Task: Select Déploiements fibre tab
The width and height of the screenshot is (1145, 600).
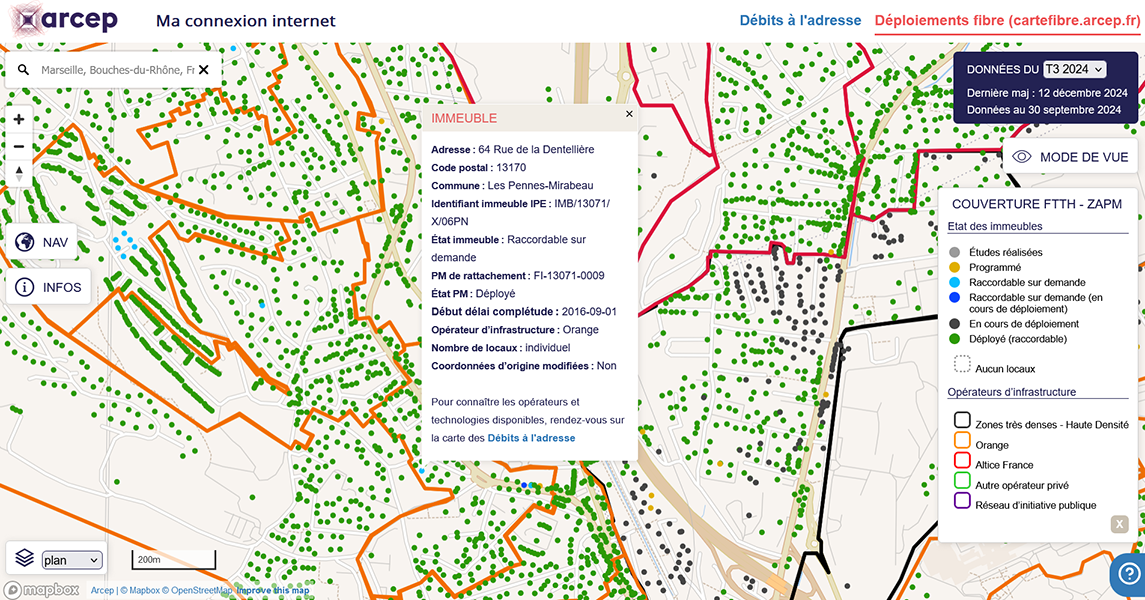Action: pyautogui.click(x=1007, y=20)
